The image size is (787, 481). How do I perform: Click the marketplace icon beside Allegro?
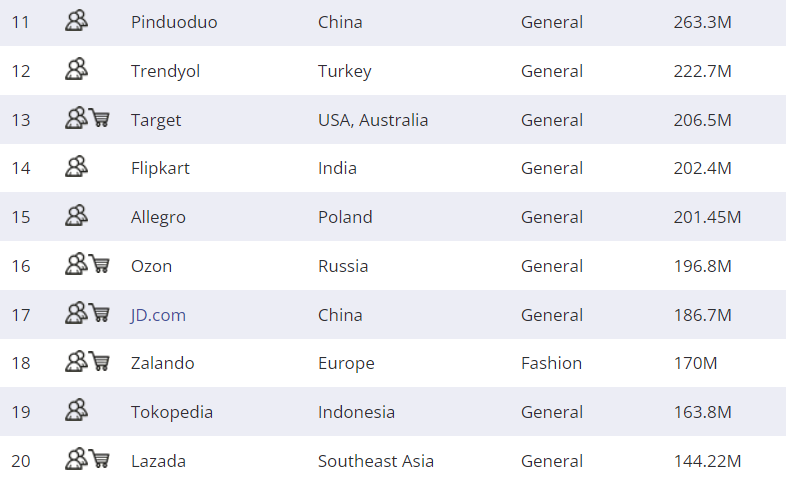[x=77, y=216]
